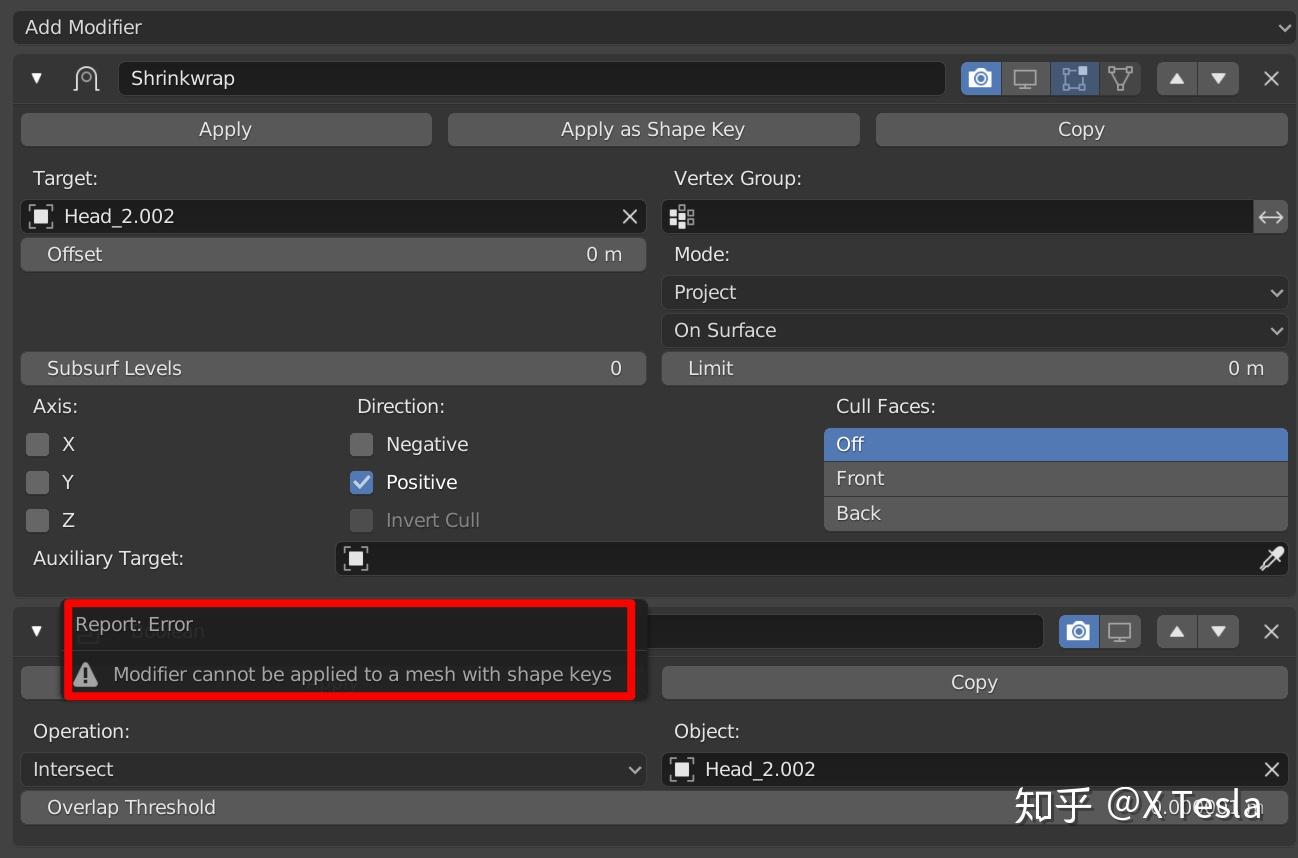Move the Shrinkwrap modifier up
1298x858 pixels.
[x=1176, y=78]
